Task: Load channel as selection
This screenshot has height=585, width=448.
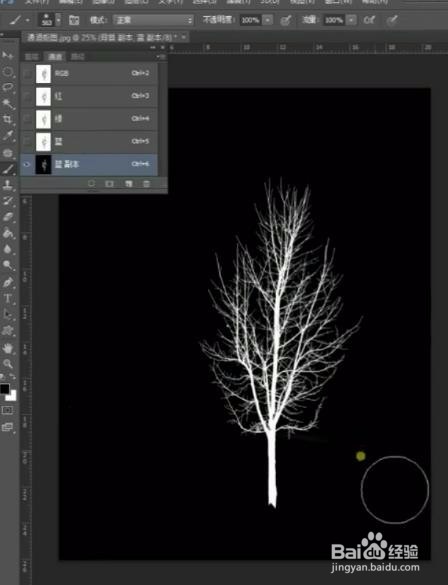Action: coord(91,184)
